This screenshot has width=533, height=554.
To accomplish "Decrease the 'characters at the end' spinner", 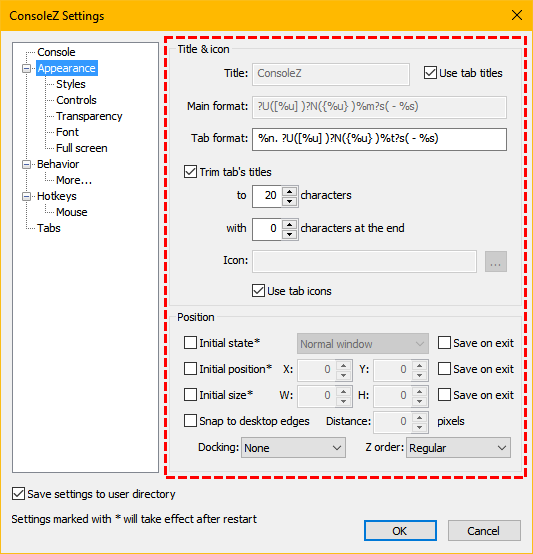I will point(290,234).
